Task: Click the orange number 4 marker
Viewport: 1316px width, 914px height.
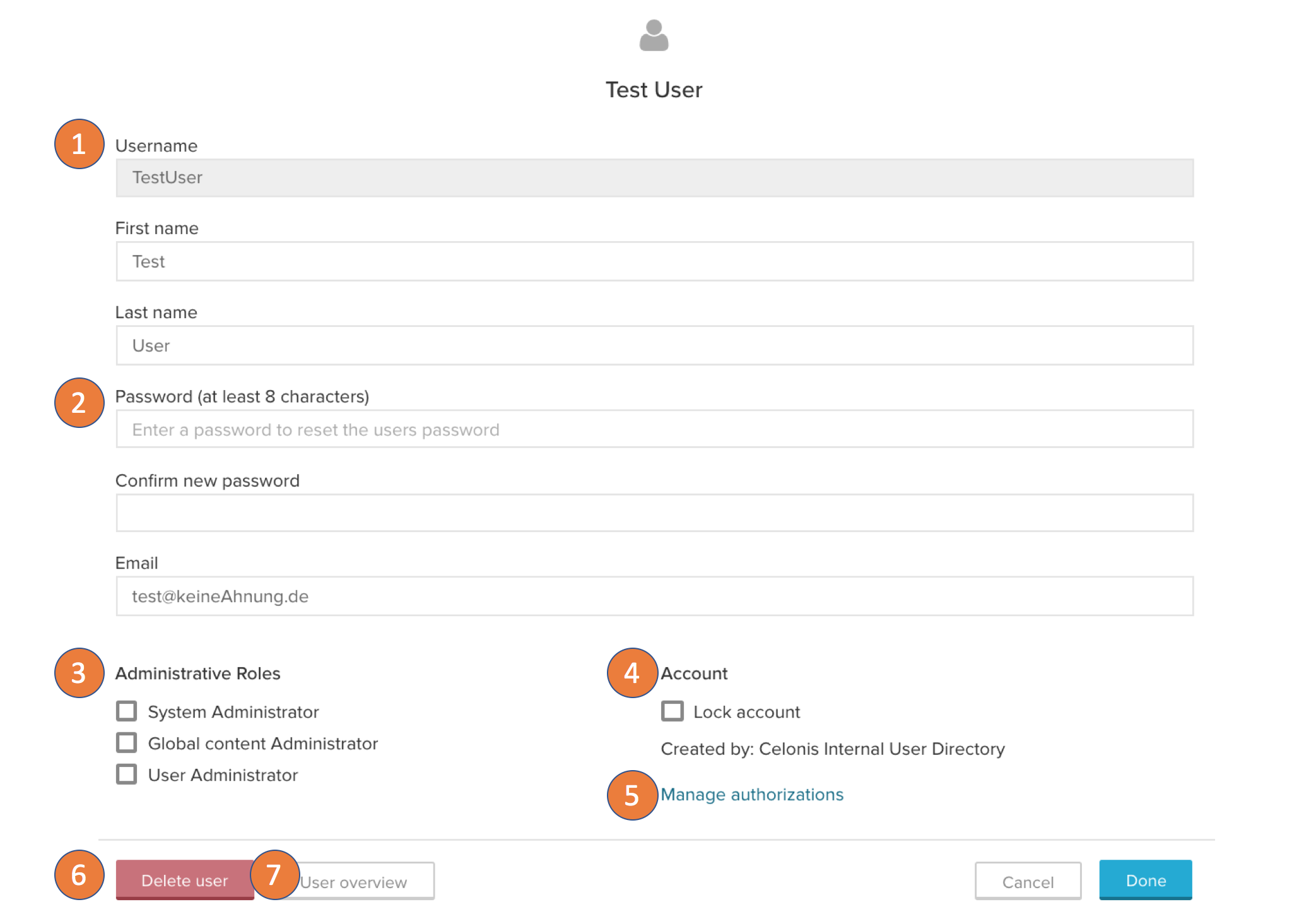Action: (x=632, y=673)
